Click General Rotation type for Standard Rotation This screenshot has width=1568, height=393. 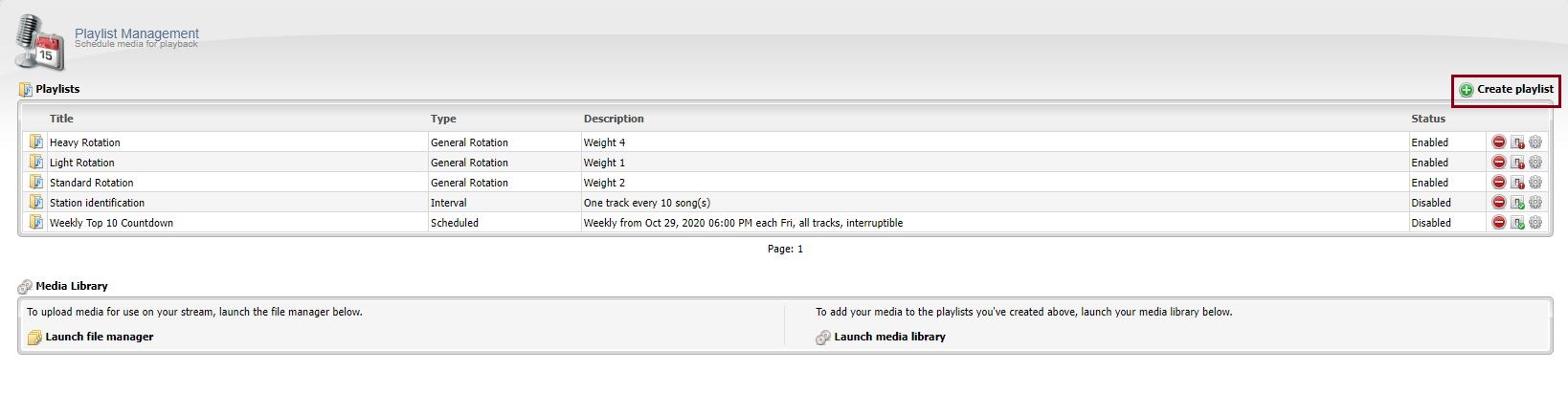[469, 183]
